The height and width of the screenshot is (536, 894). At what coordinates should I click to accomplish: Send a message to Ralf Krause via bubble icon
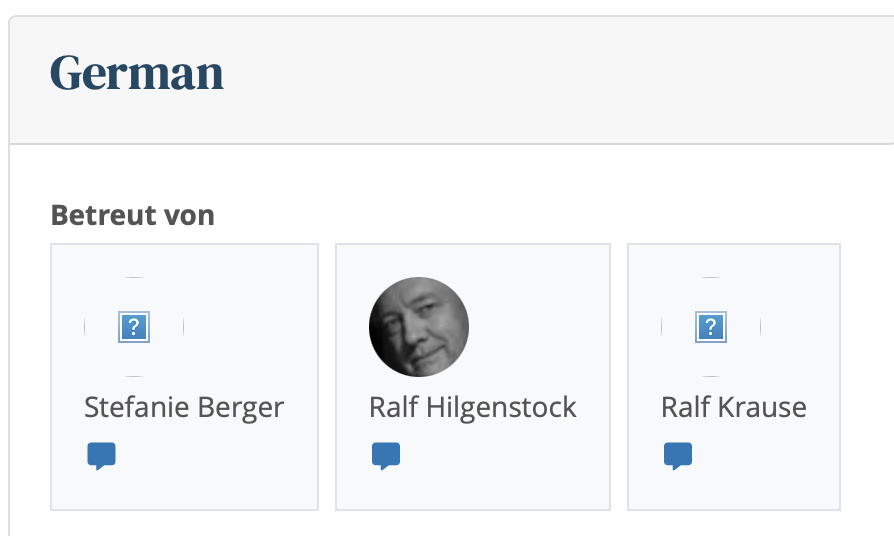[x=678, y=456]
